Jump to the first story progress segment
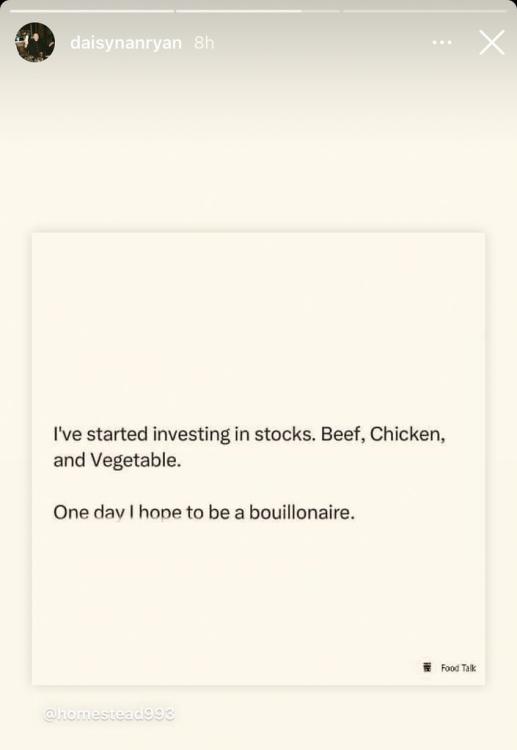Image resolution: width=517 pixels, height=750 pixels. click(x=92, y=11)
